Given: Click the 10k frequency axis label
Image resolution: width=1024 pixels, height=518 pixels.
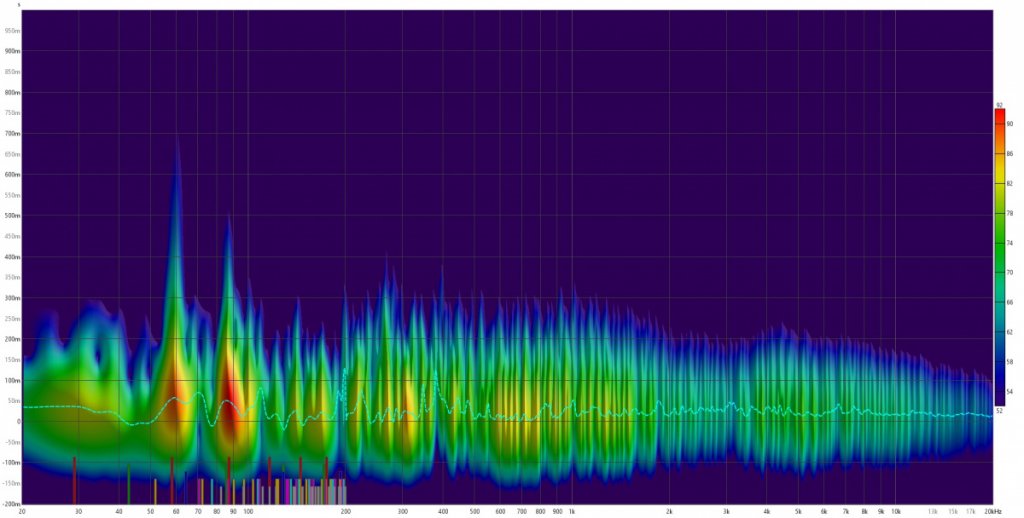Looking at the screenshot, I should point(896,511).
